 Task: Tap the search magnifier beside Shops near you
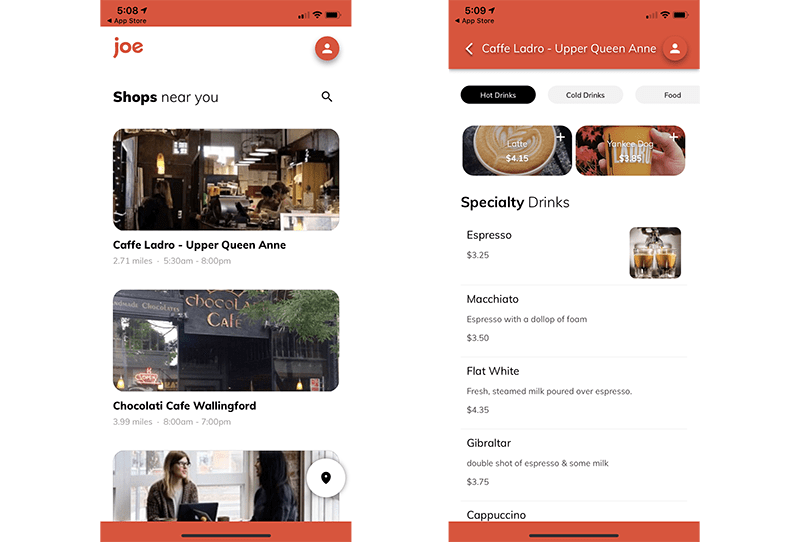coord(327,97)
